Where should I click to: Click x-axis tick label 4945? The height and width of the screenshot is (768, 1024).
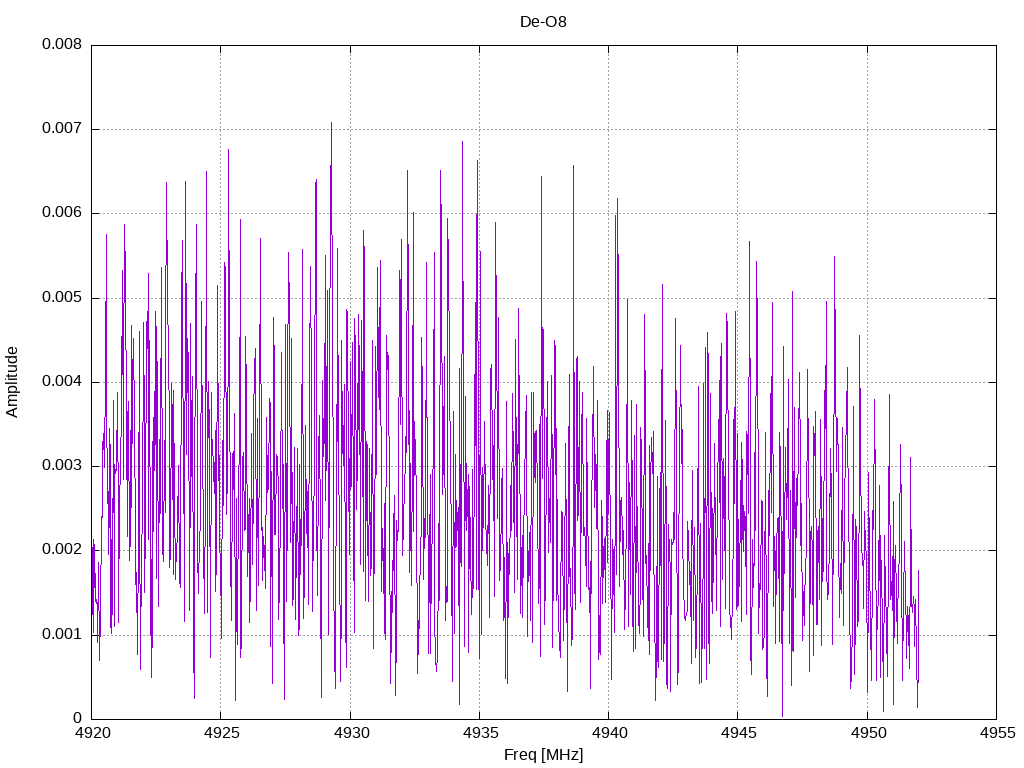click(739, 733)
